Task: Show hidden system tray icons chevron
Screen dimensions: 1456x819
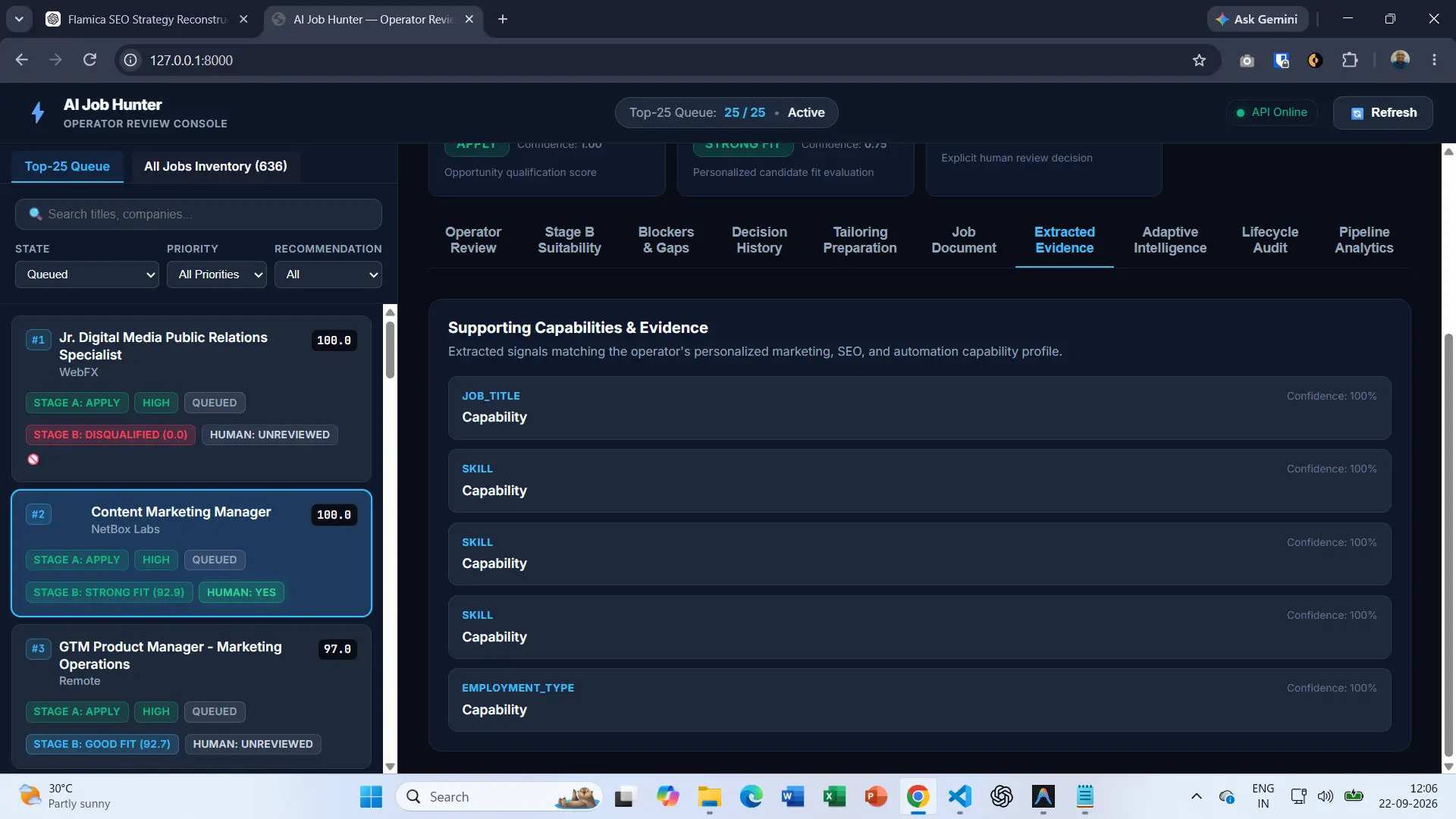Action: (x=1197, y=797)
